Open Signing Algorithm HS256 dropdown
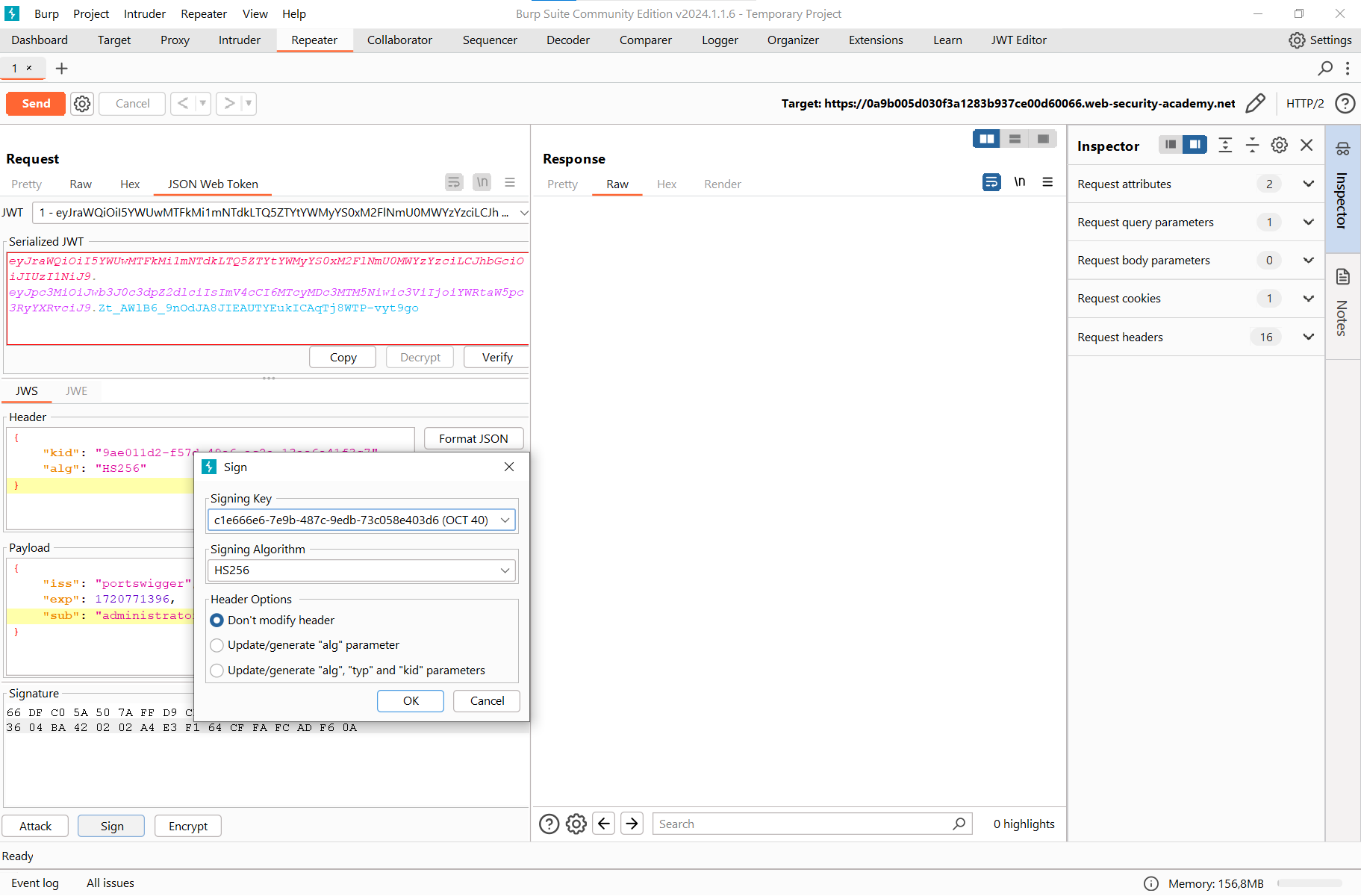This screenshot has width=1361, height=896. pos(361,570)
